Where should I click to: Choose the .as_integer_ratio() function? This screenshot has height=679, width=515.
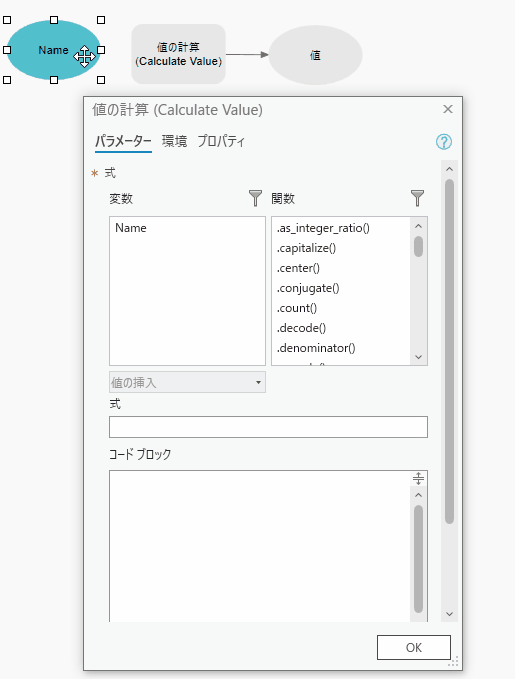(323, 228)
